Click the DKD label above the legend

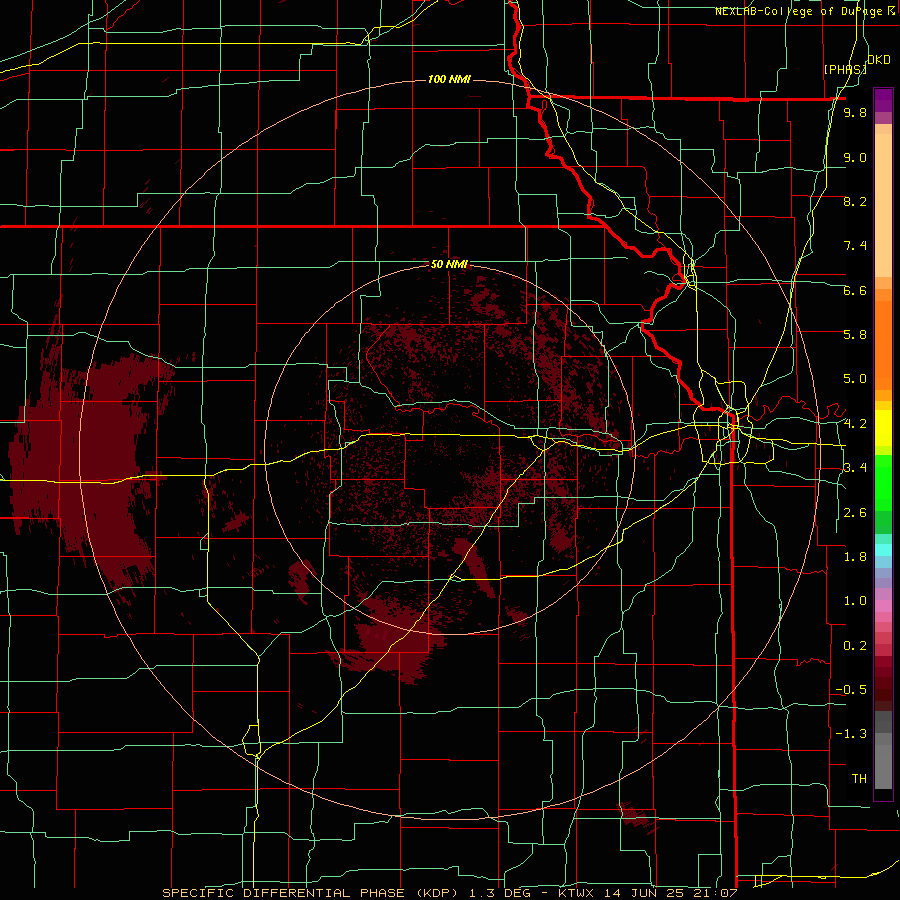click(878, 60)
